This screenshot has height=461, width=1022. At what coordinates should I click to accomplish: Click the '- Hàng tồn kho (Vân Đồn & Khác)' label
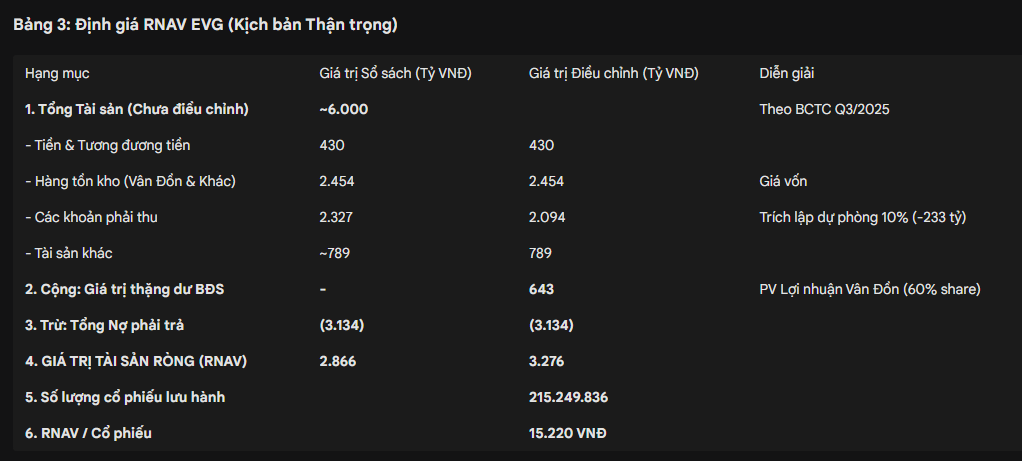pos(131,181)
